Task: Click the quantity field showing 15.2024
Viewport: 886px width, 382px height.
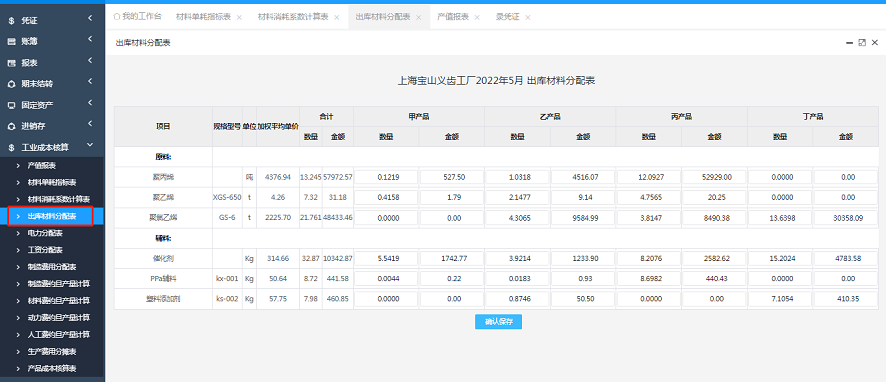Action: click(x=780, y=258)
